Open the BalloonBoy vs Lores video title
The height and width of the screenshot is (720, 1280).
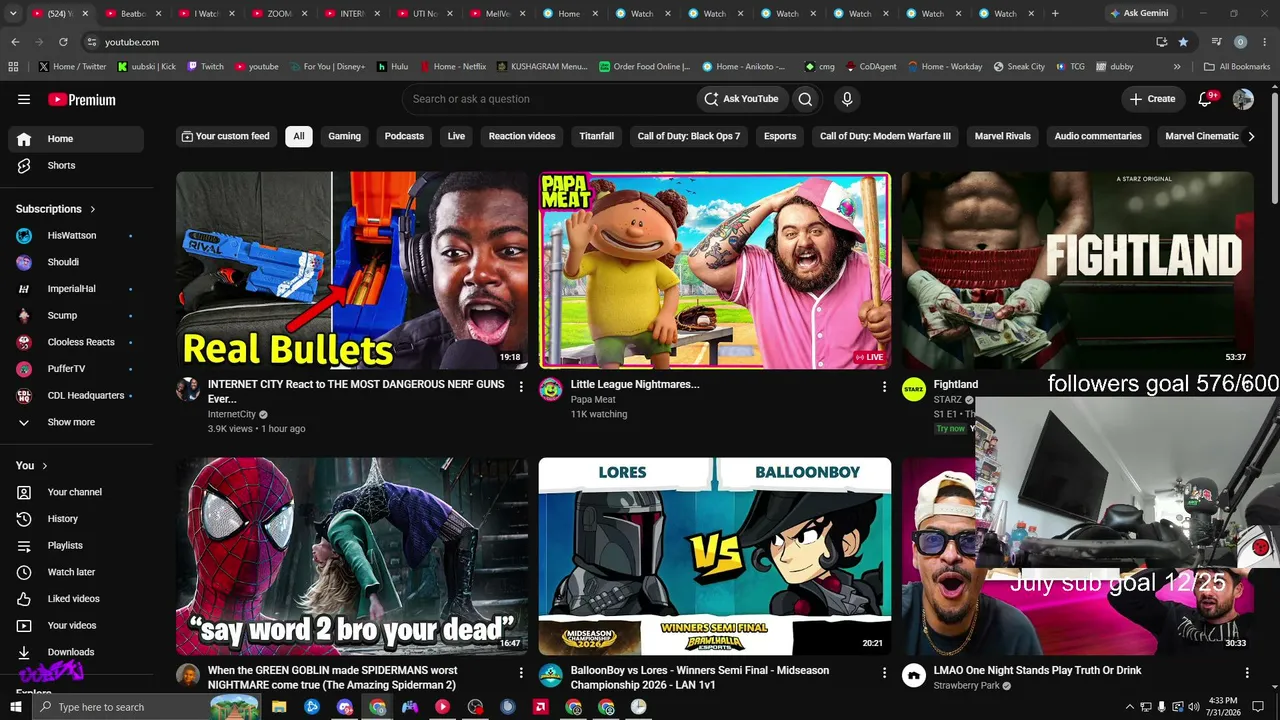(x=700, y=678)
